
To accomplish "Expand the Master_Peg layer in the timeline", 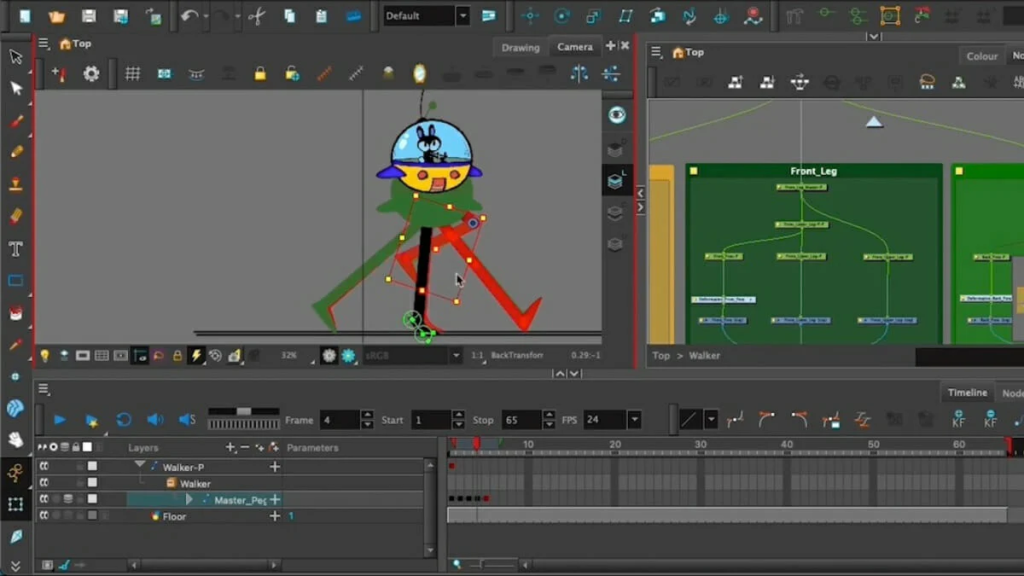I will tap(190, 499).
